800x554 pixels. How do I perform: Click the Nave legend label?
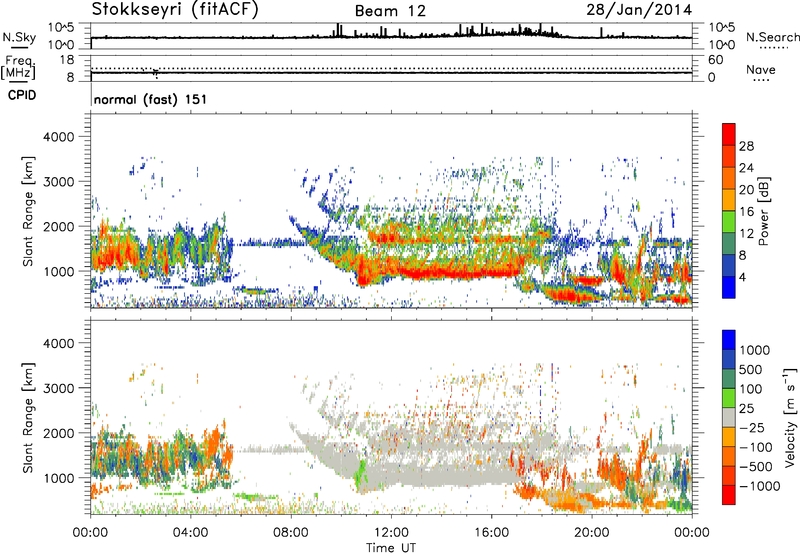pyautogui.click(x=761, y=69)
